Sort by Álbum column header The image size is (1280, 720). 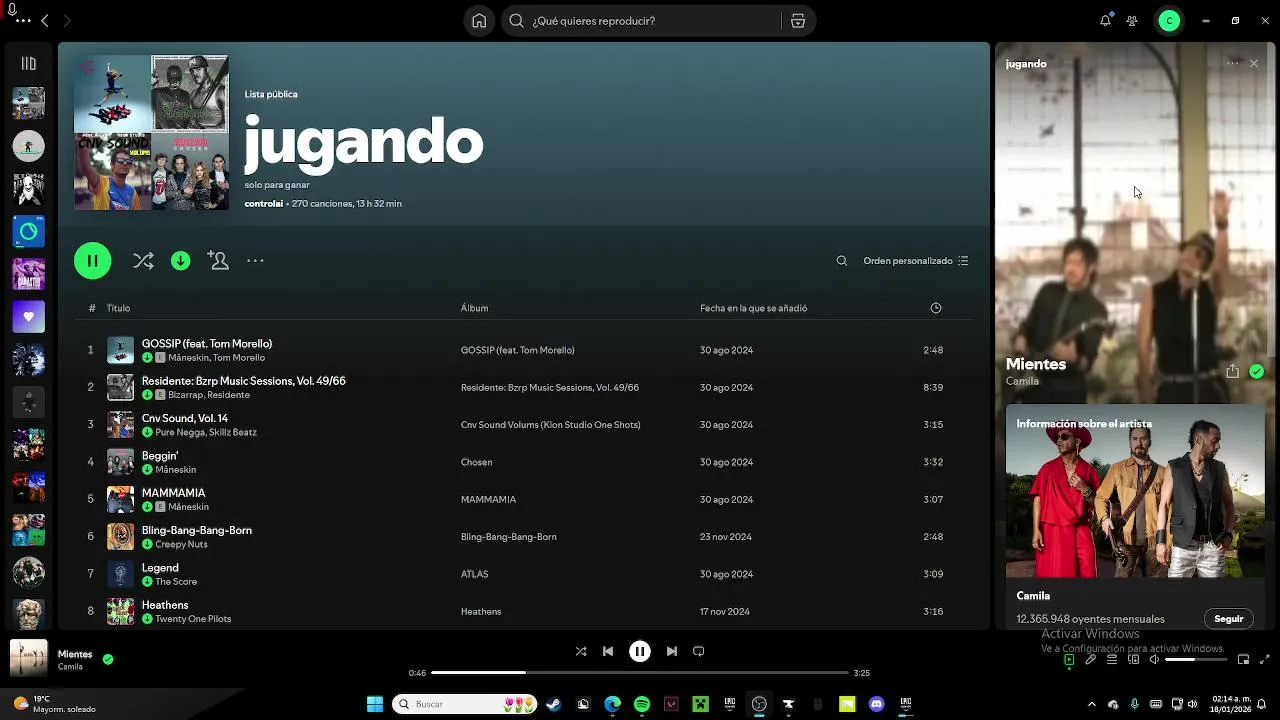pos(474,308)
